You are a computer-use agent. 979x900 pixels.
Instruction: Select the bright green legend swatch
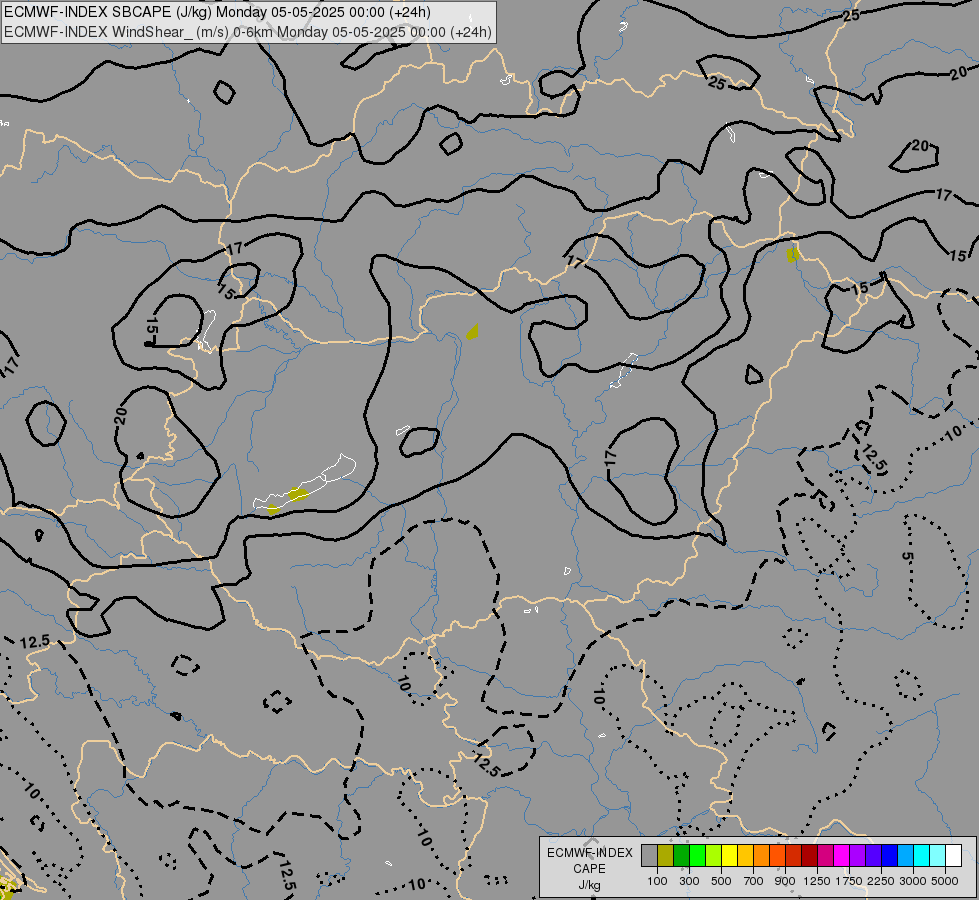tap(697, 856)
